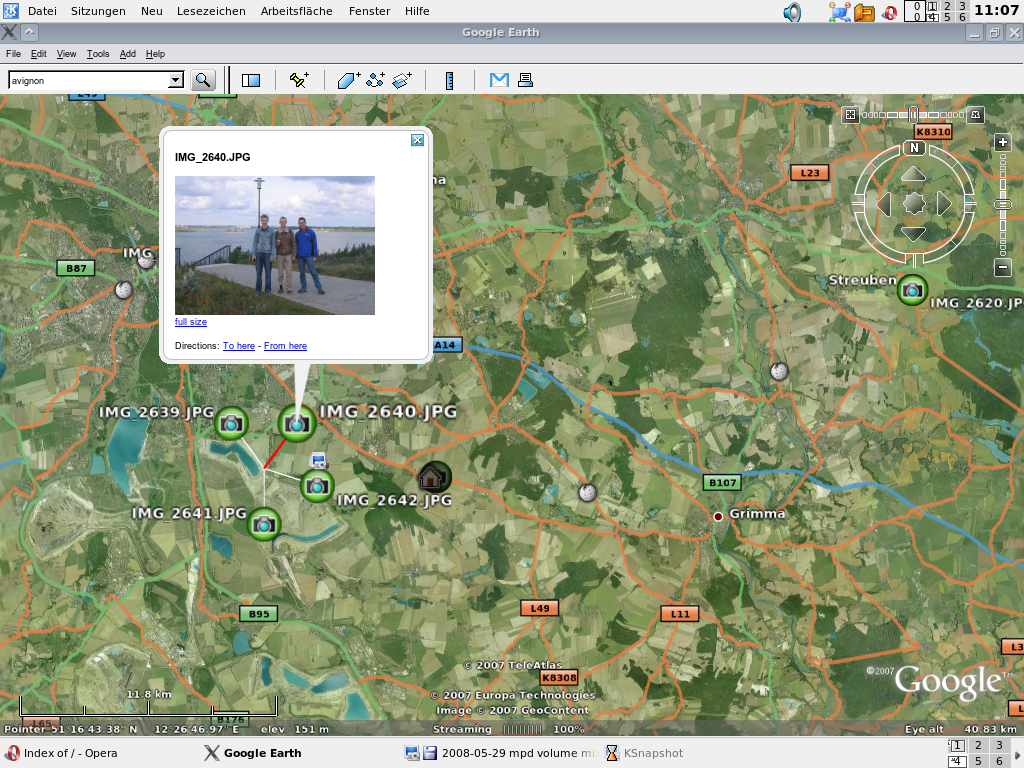Click the North N compass button

(914, 148)
